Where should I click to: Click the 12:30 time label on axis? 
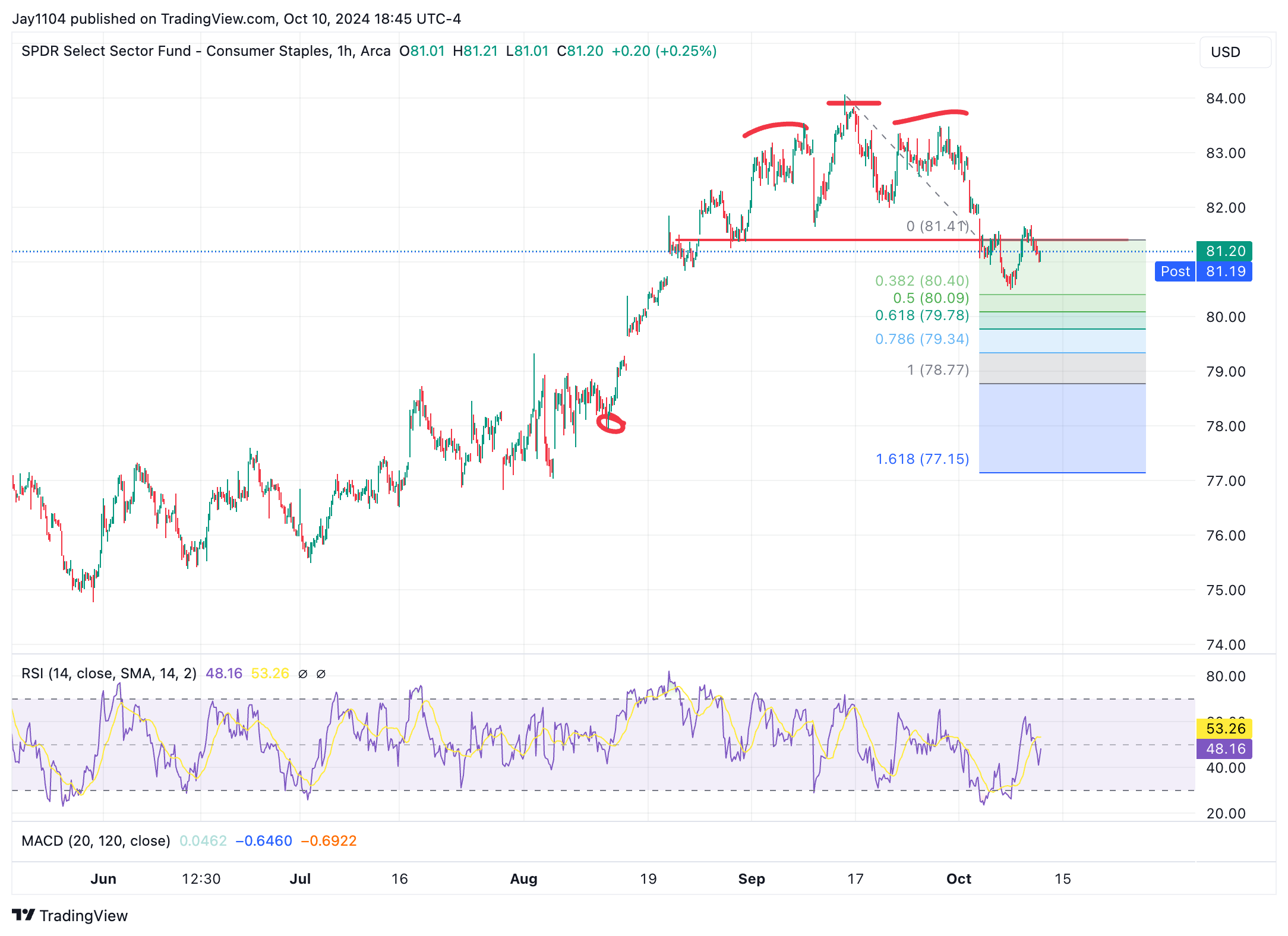point(201,879)
